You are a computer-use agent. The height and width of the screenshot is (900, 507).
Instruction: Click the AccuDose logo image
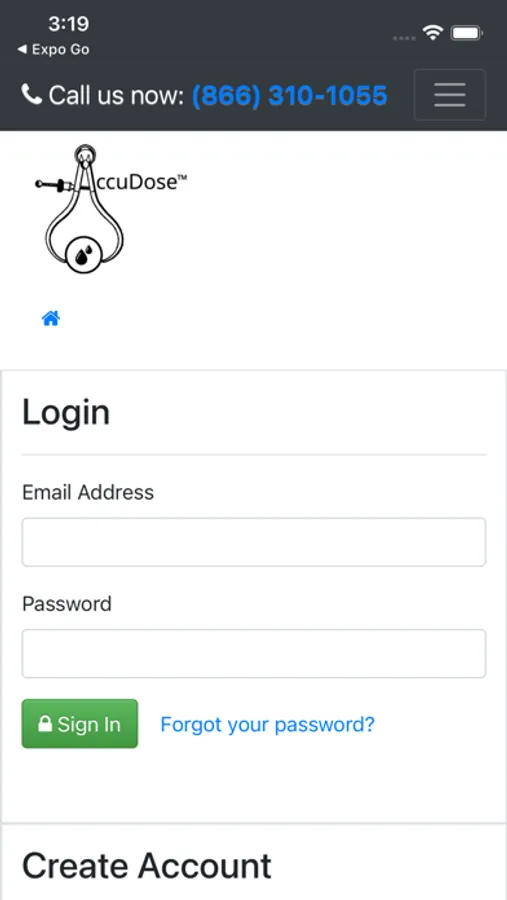click(x=111, y=209)
